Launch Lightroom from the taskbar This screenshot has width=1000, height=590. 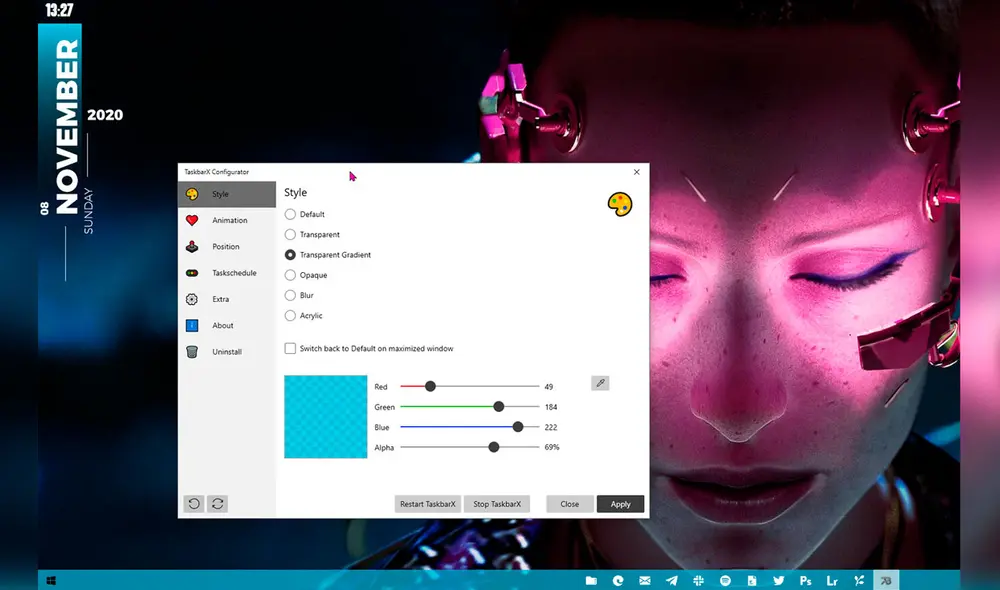(832, 580)
